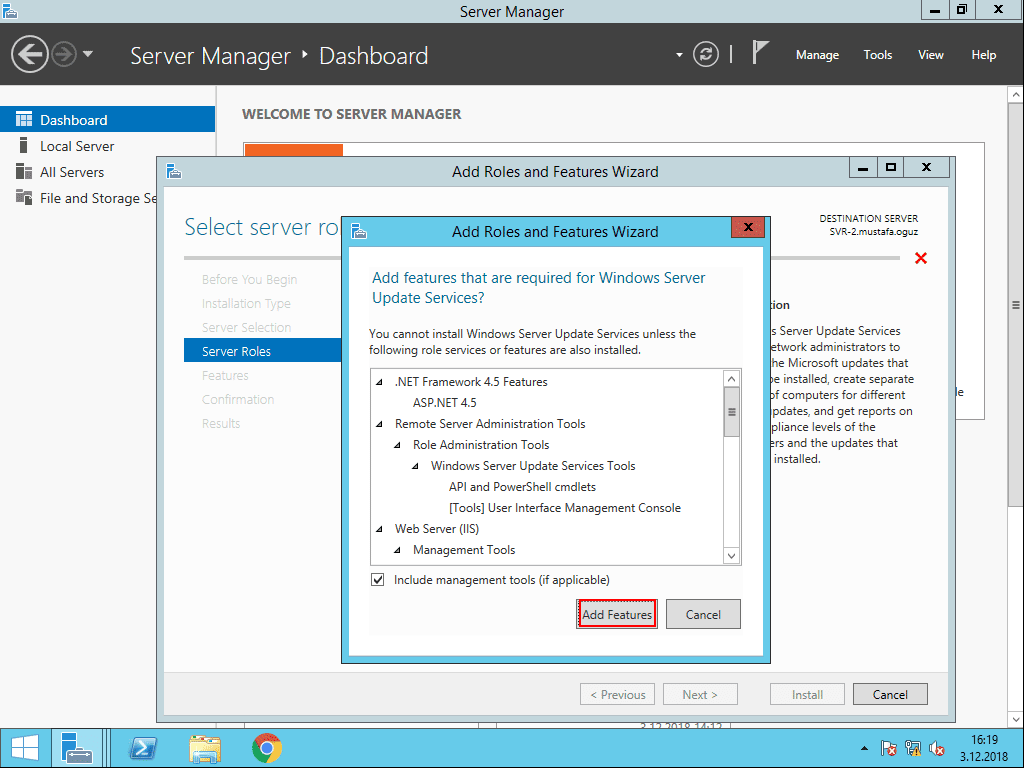Click Add Features button

tap(616, 614)
